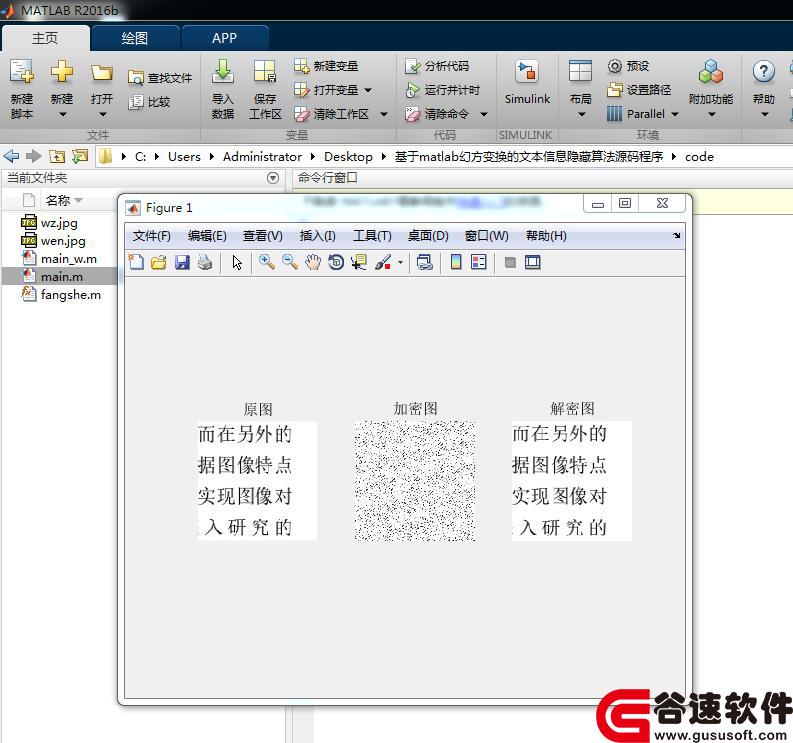
Task: Click the Layout (布局) icon
Action: [580, 71]
